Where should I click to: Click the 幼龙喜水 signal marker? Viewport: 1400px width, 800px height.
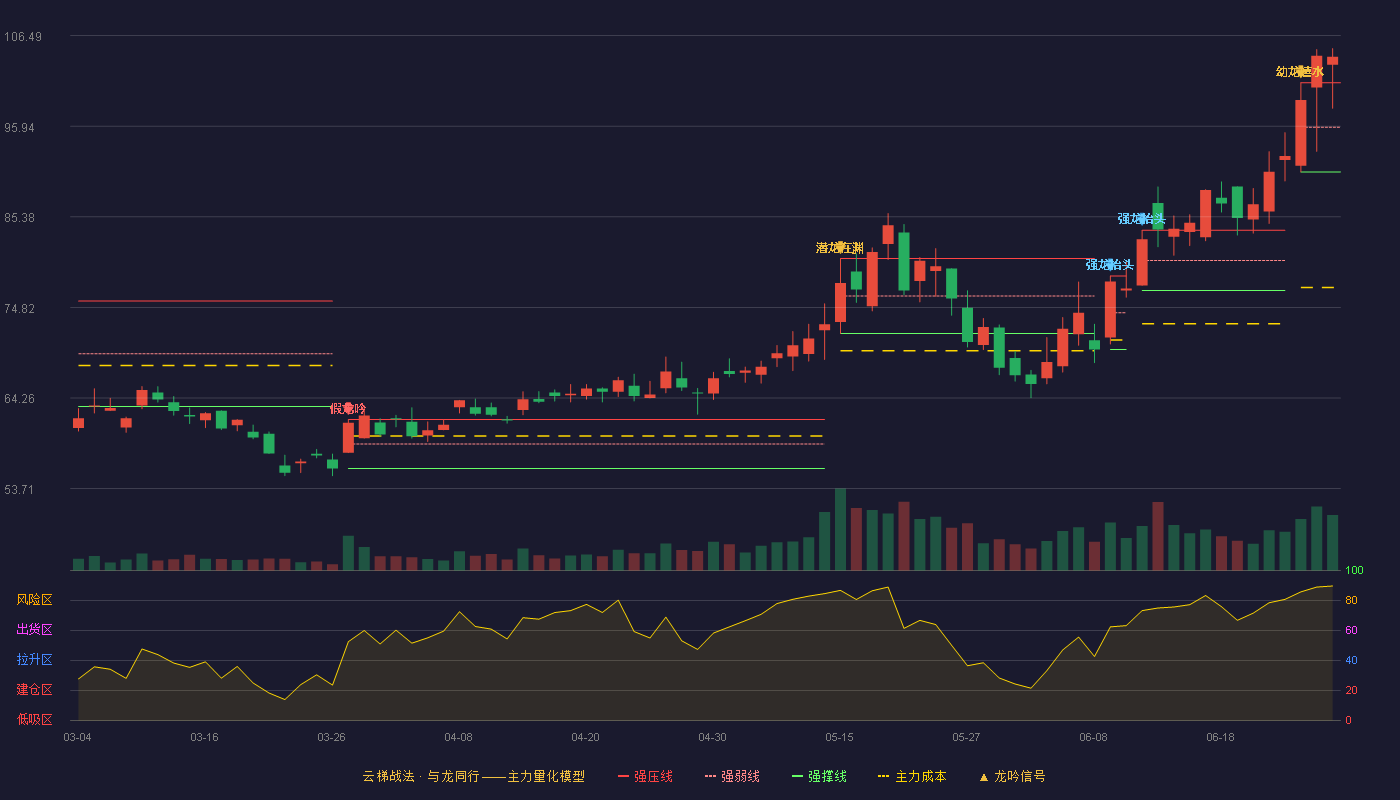coord(1300,72)
